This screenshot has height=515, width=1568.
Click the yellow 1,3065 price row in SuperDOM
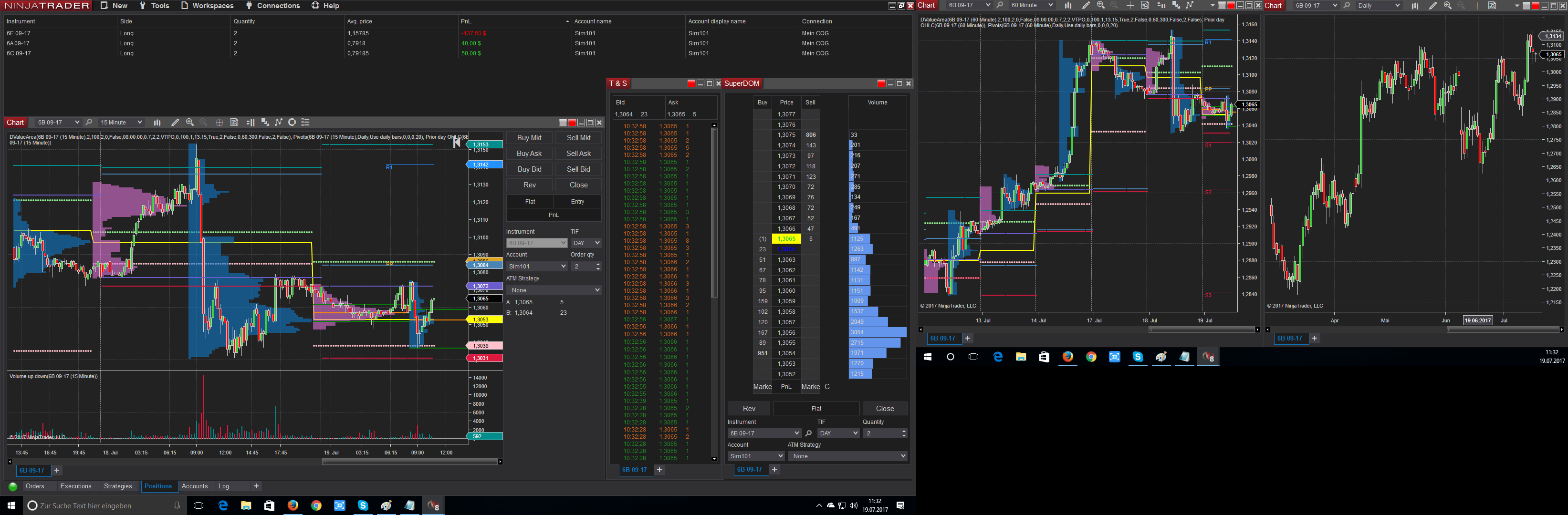[786, 239]
